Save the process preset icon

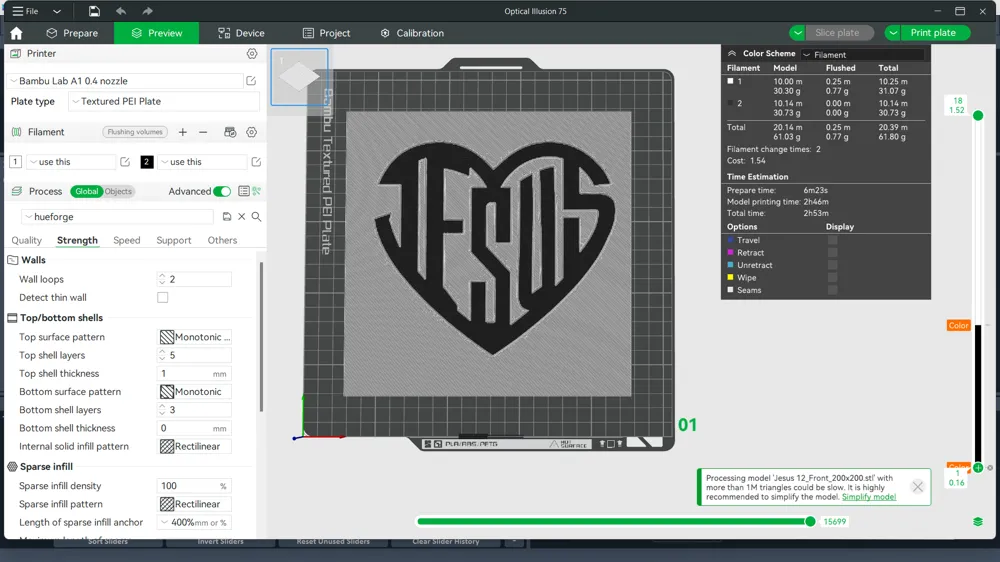pos(226,217)
